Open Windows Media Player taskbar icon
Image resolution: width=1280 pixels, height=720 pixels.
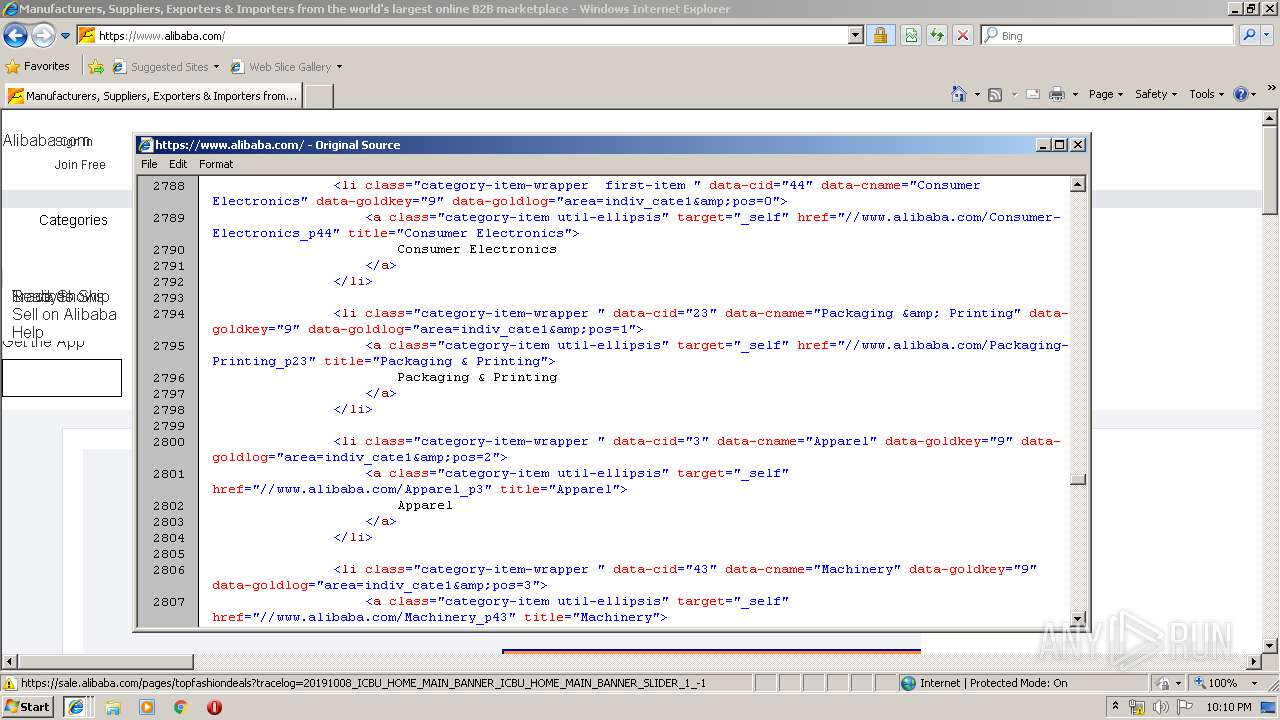(x=147, y=706)
